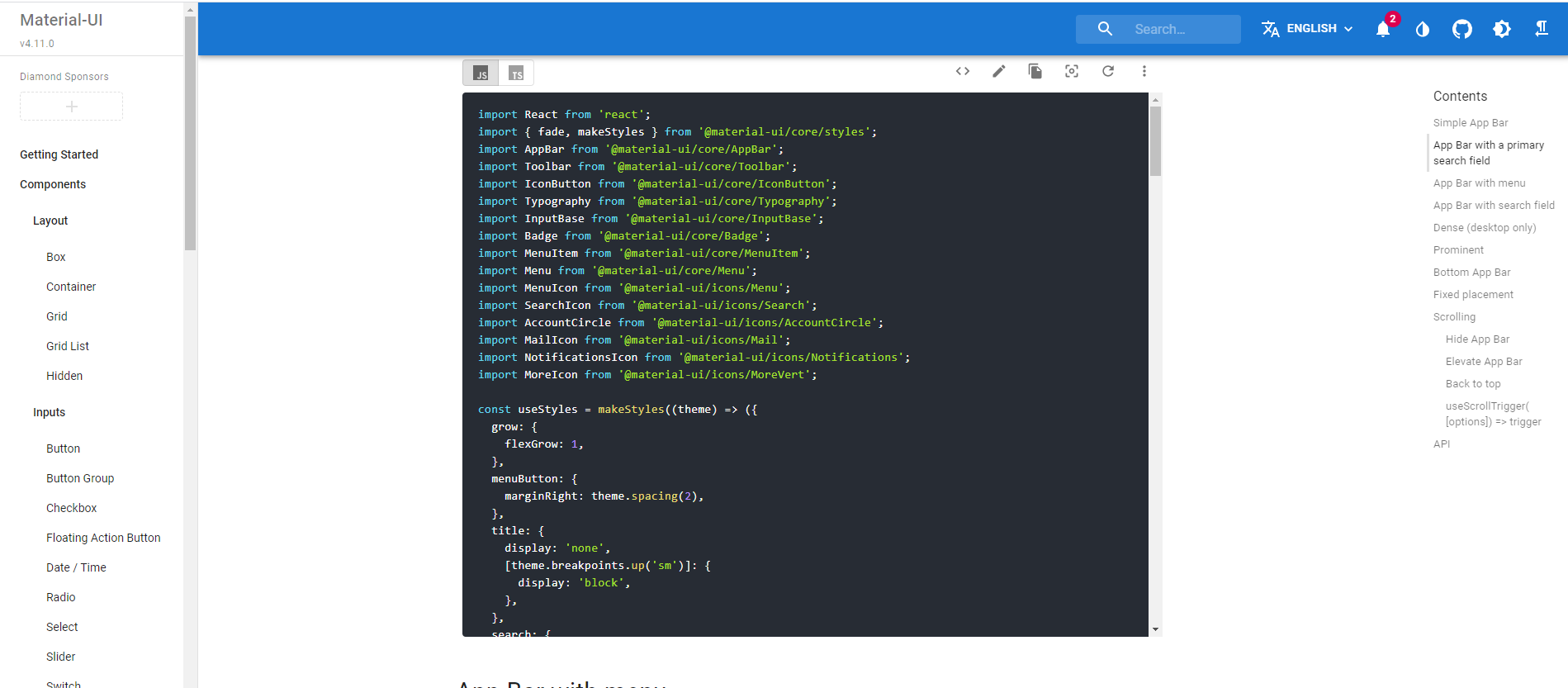Open the GitHub repository icon
Image resolution: width=1568 pixels, height=688 pixels.
point(1462,29)
